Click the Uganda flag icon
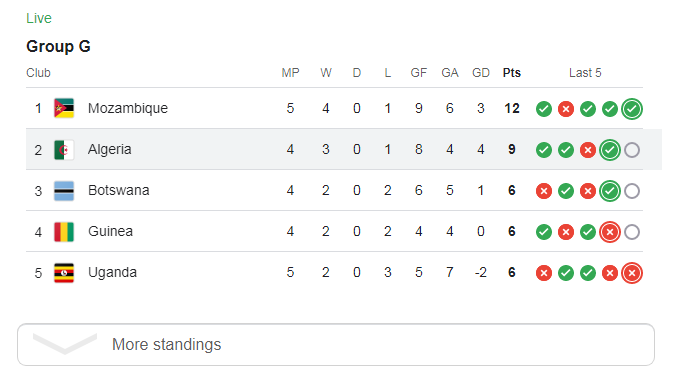 pos(64,273)
